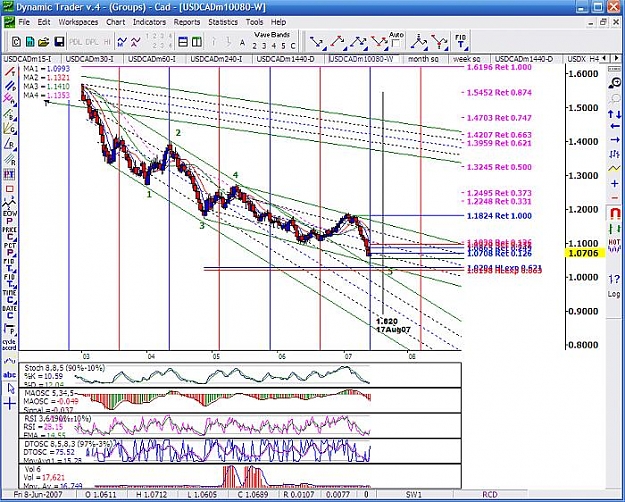Switch to the month sq tab

click(423, 59)
